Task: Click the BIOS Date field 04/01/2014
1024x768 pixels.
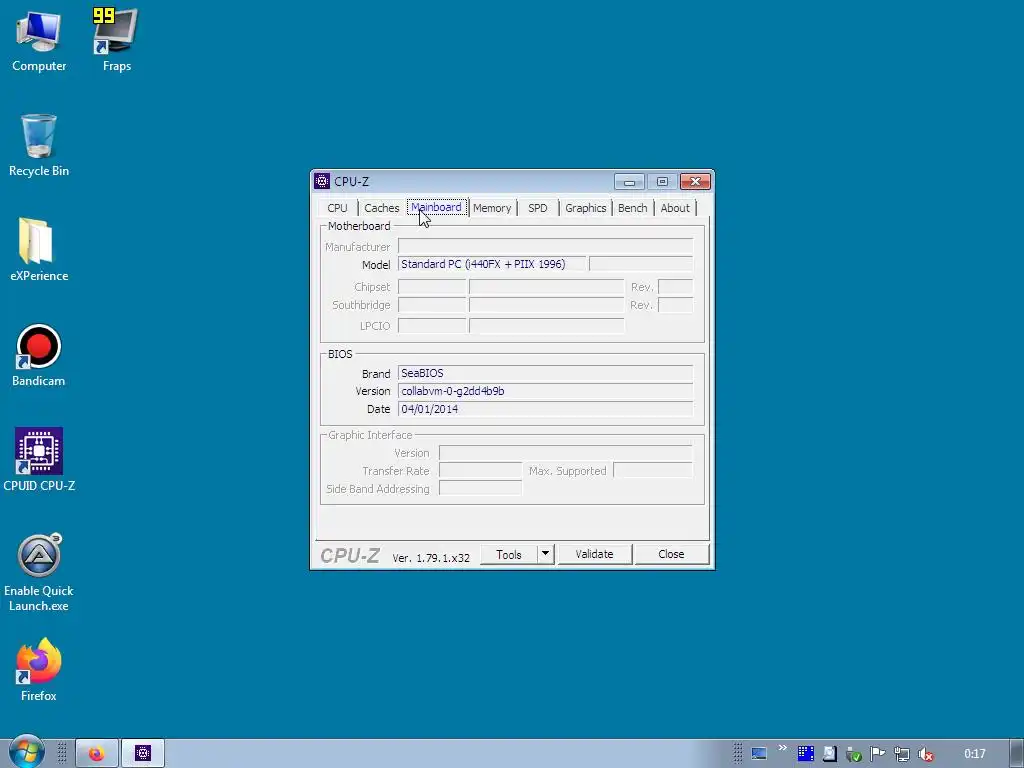Action: pos(545,409)
